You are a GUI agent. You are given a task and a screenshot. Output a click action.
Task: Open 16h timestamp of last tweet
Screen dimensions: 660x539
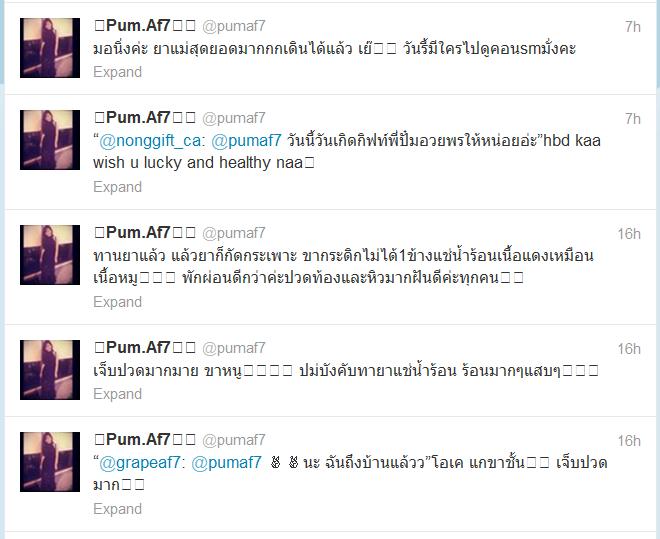629,441
